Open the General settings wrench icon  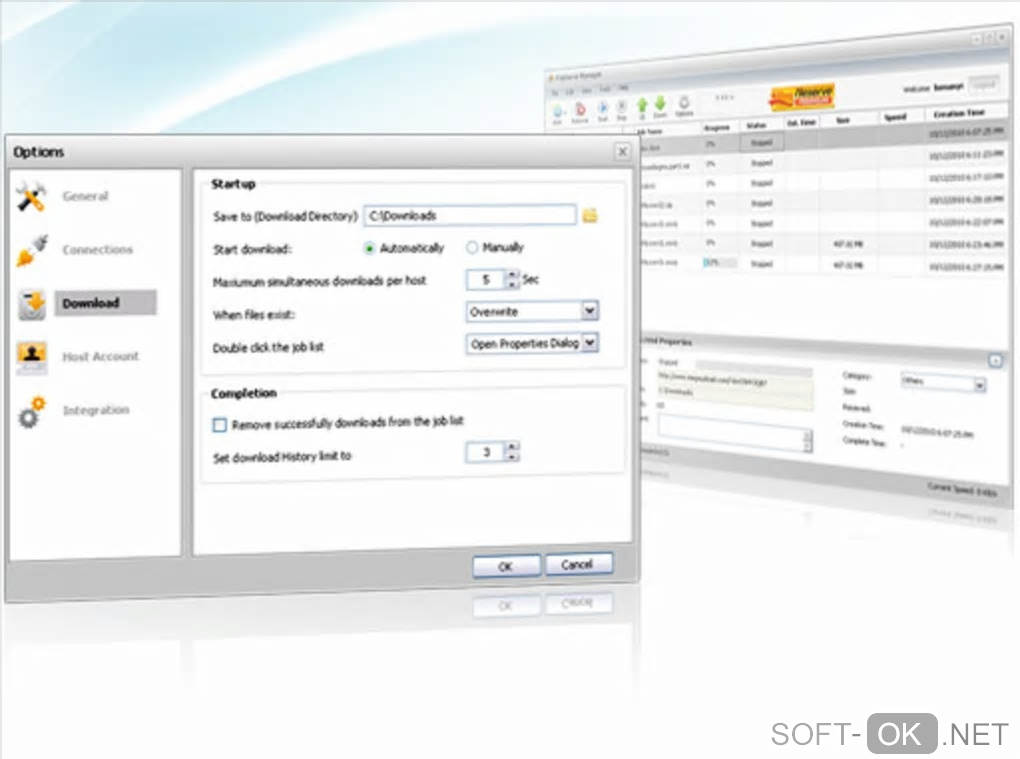[x=31, y=196]
